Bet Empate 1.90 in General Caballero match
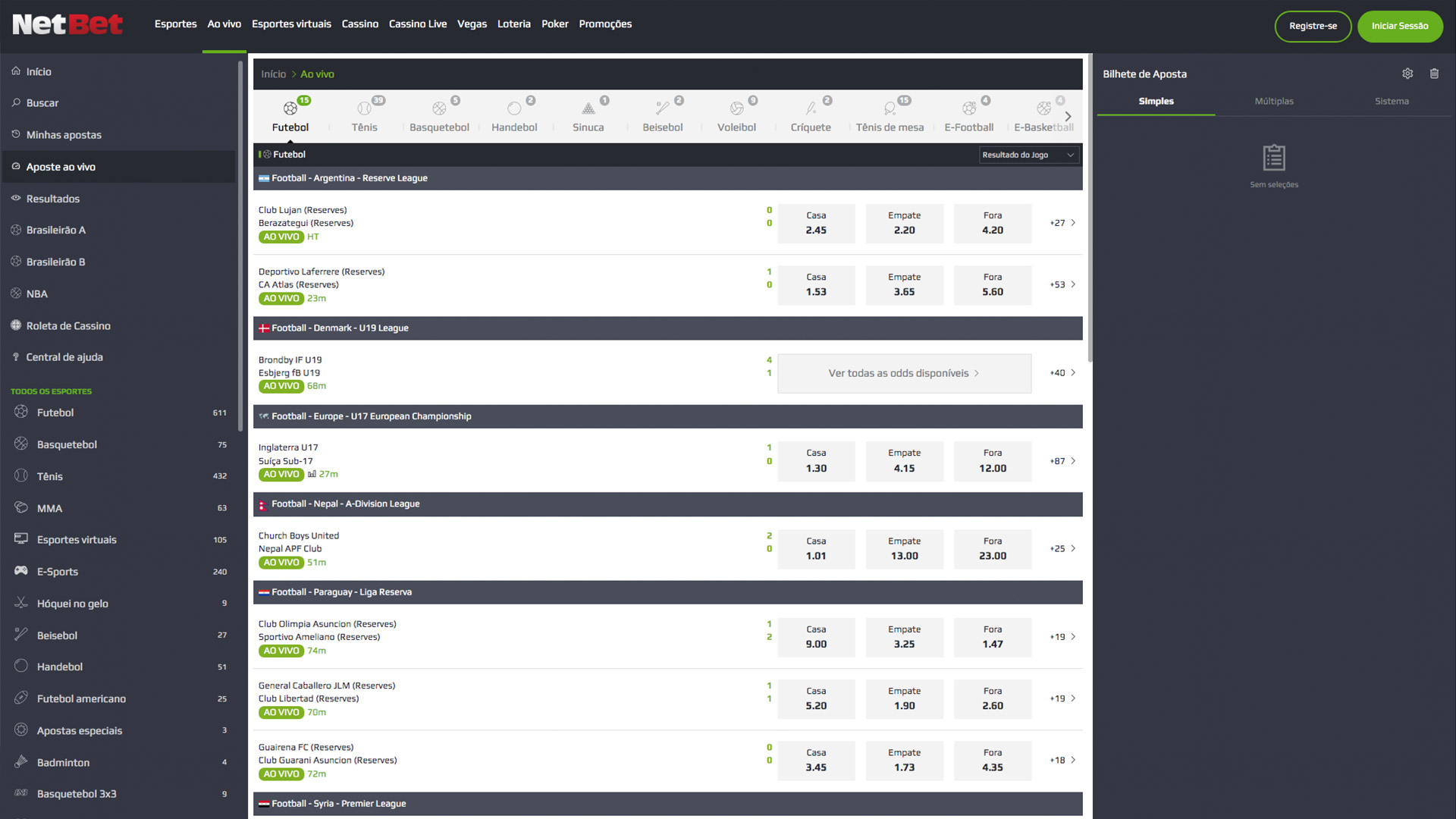 904,698
